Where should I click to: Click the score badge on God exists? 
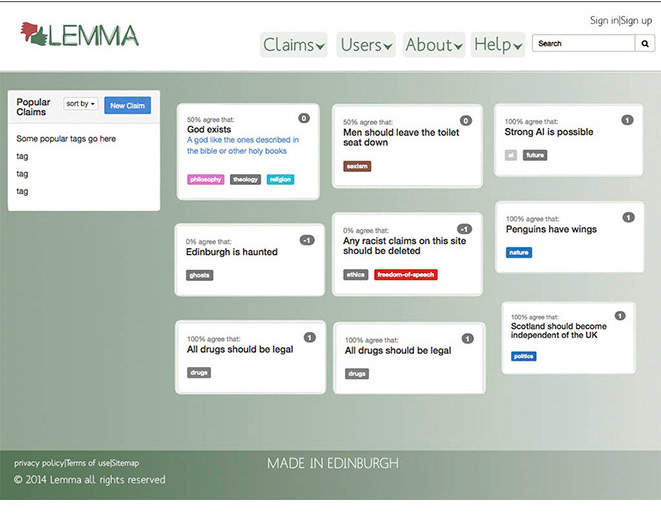[304, 118]
